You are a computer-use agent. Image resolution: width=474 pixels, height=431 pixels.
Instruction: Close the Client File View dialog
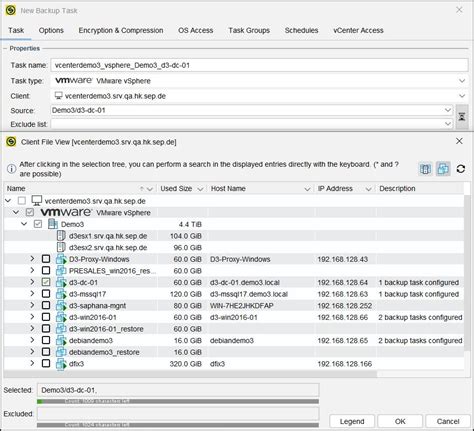pyautogui.click(x=459, y=141)
